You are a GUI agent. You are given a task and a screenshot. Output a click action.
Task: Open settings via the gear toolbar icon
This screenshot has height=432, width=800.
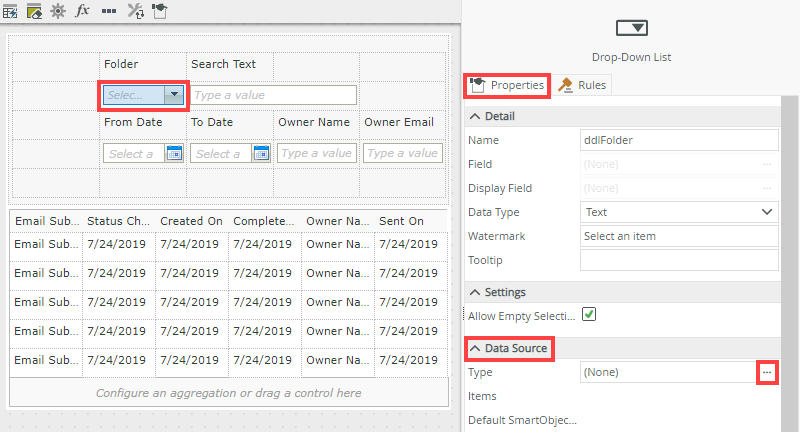pos(58,11)
